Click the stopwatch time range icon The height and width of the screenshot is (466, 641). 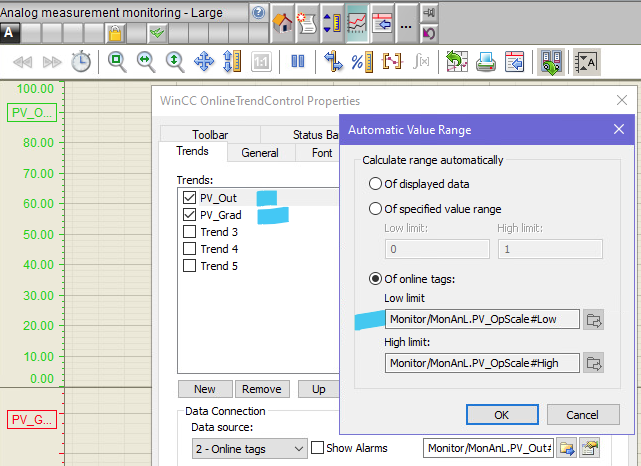81,62
